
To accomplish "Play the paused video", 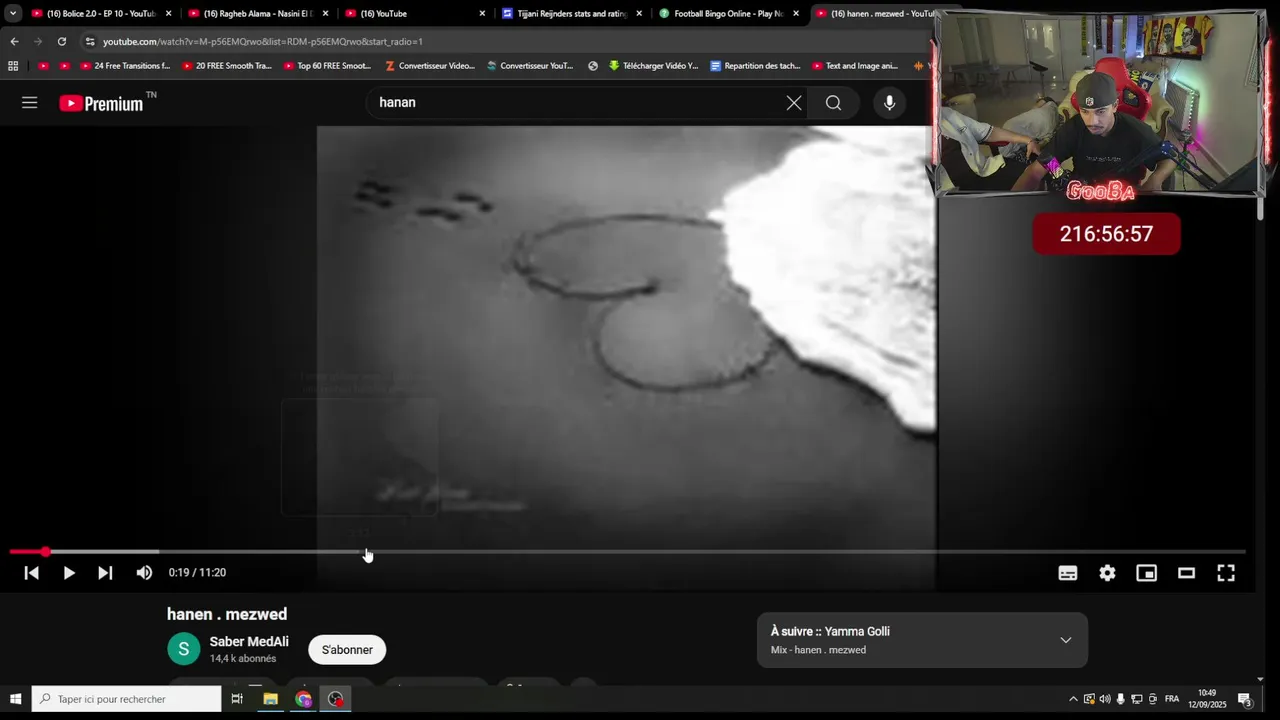I will pyautogui.click(x=68, y=573).
